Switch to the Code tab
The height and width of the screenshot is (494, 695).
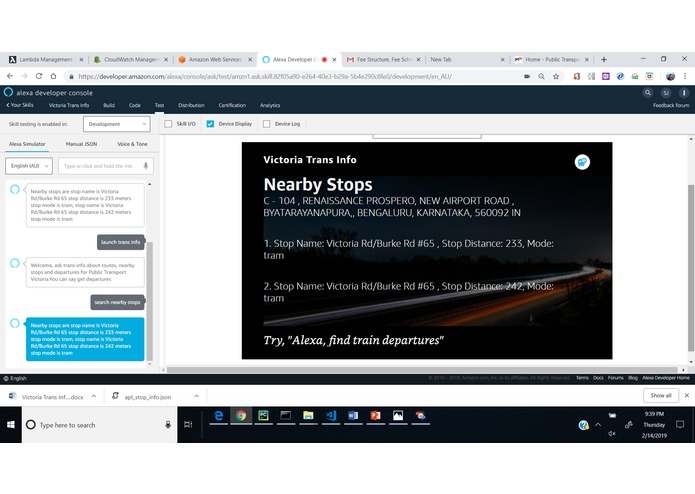point(135,105)
